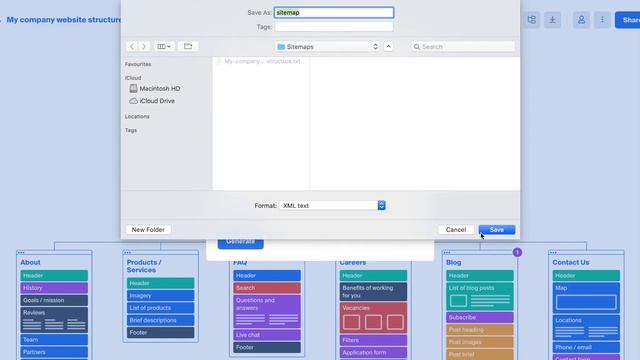Click the New Folder button
This screenshot has height=360, width=640.
click(148, 230)
